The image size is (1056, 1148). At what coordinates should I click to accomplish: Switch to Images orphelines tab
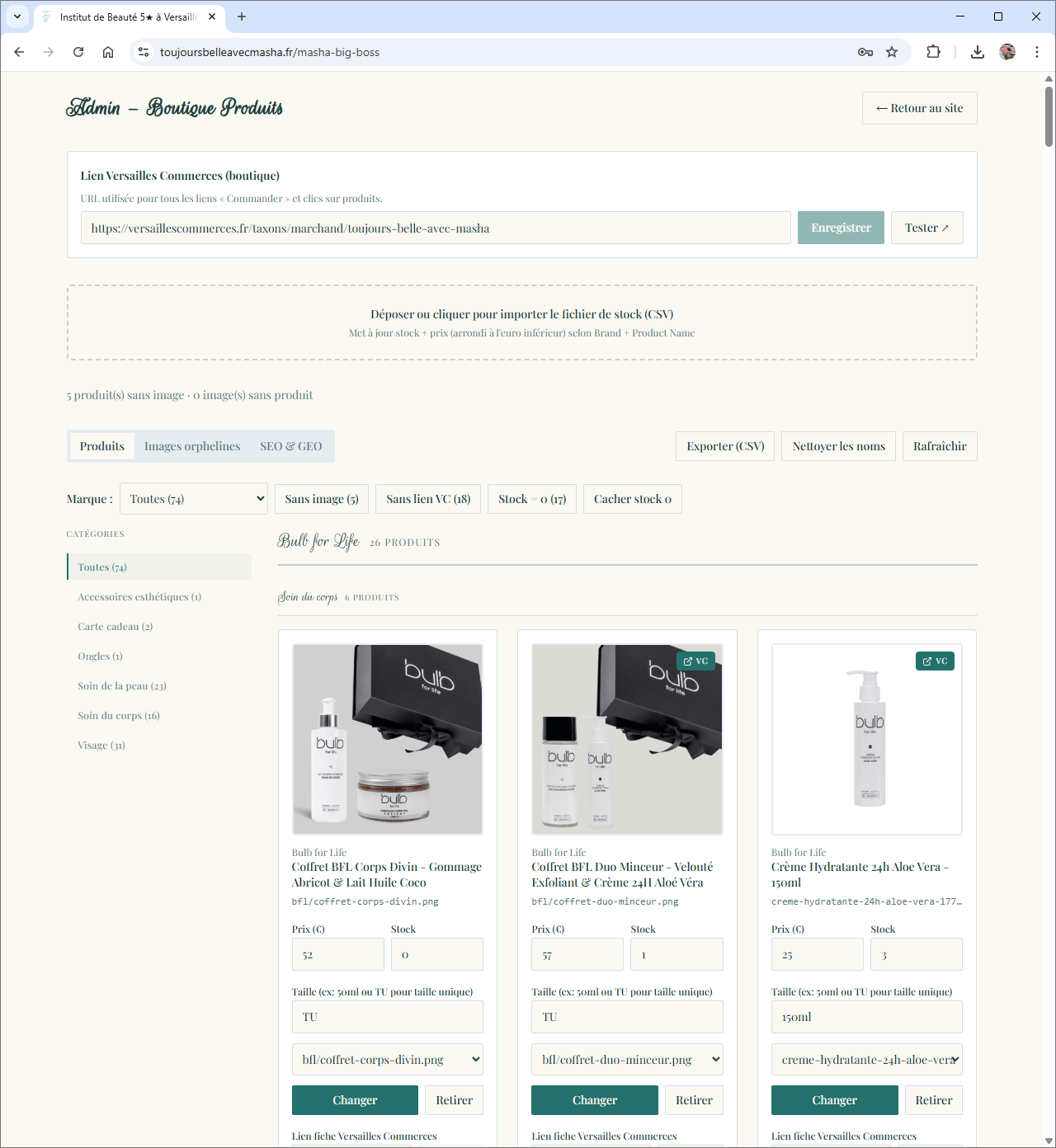click(x=192, y=446)
